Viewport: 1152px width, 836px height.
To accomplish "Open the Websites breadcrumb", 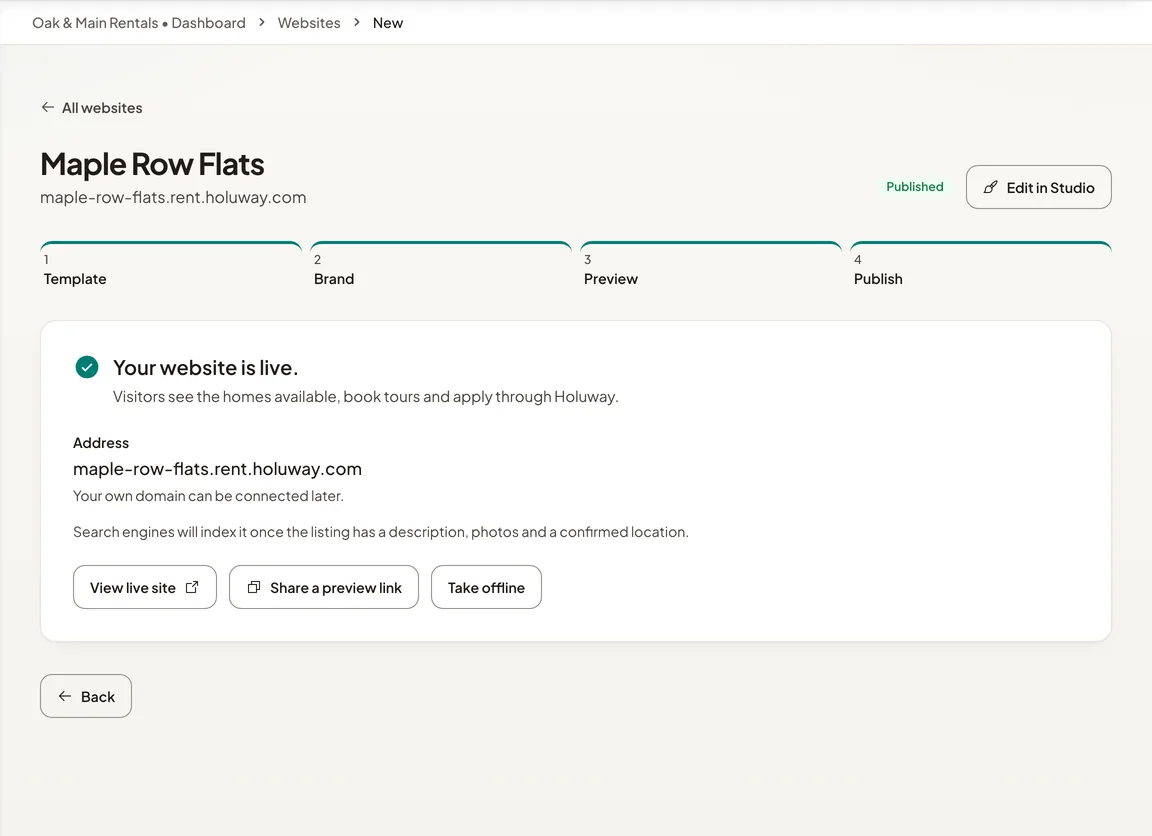I will (x=309, y=23).
